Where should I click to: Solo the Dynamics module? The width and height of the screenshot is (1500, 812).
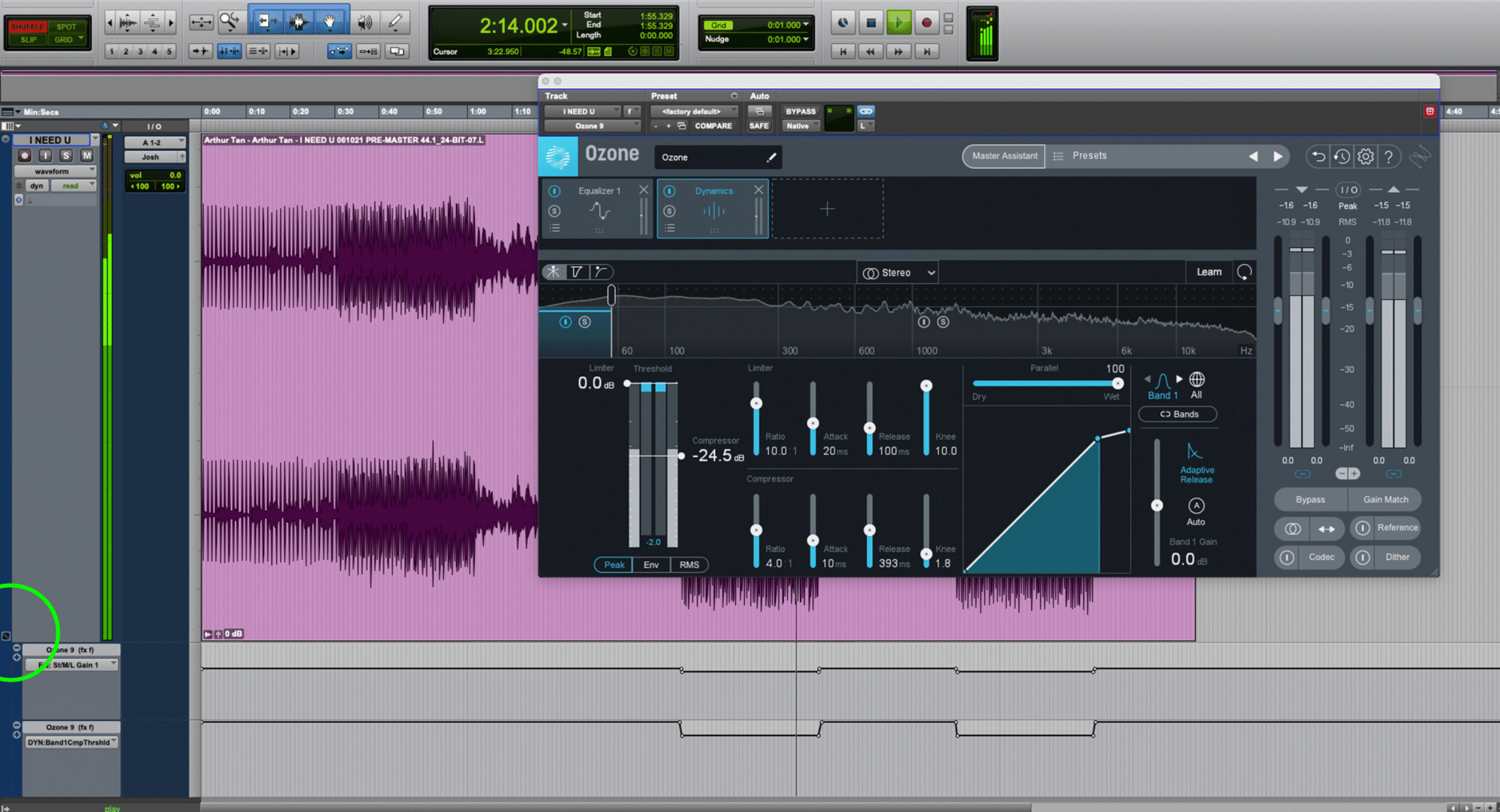click(669, 211)
